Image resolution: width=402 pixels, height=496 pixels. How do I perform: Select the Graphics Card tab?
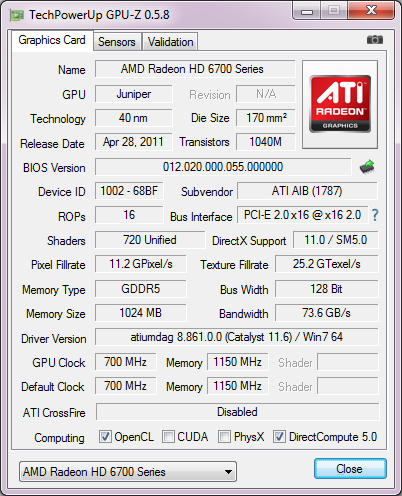[52, 40]
